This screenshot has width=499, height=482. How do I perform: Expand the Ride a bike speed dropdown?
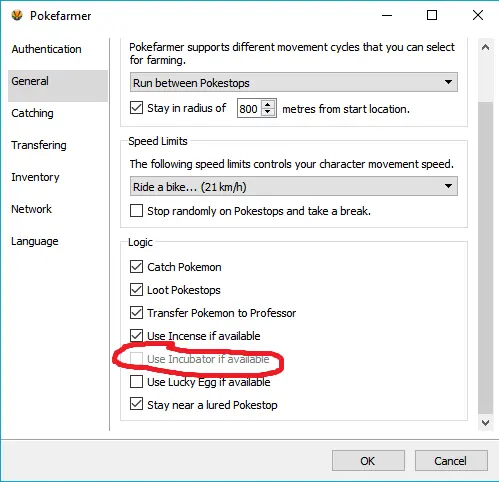pos(294,186)
